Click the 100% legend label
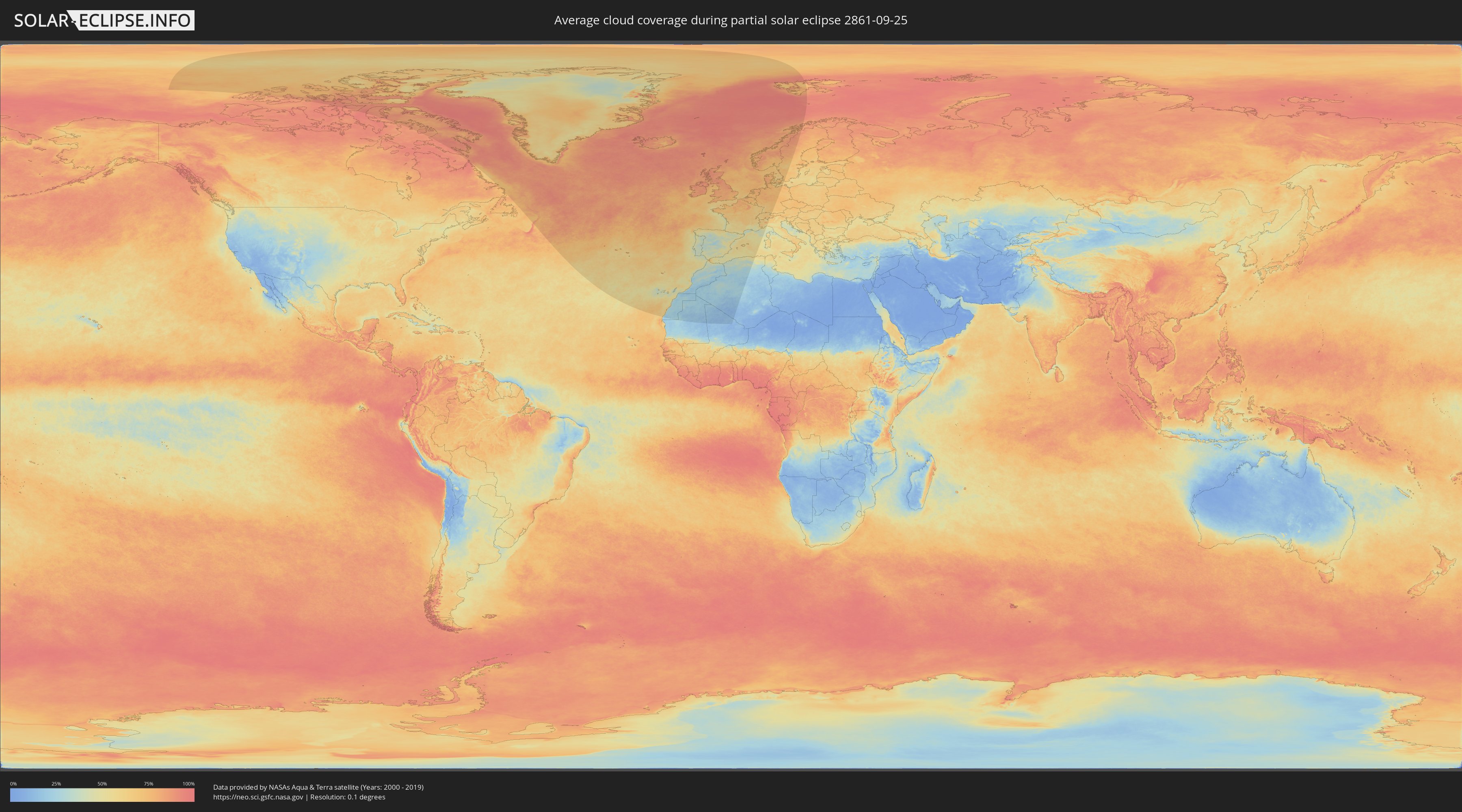The image size is (1462, 812). 188,784
